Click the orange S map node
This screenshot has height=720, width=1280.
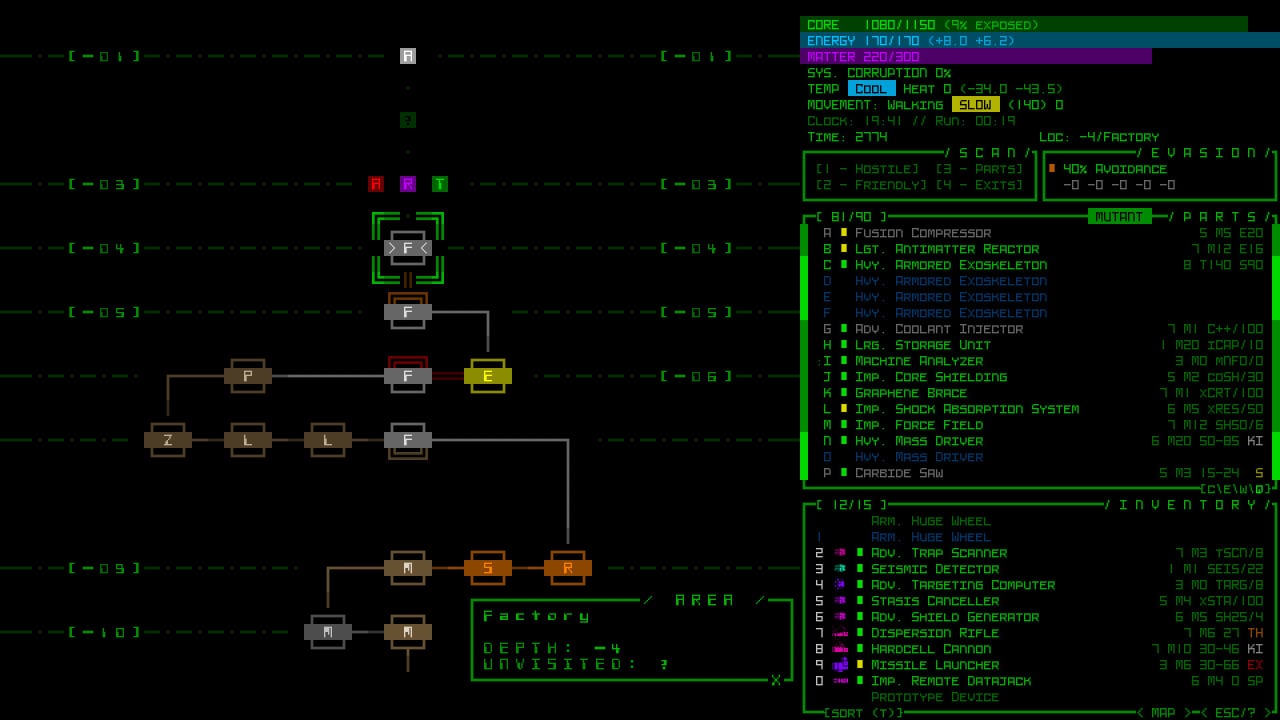(x=488, y=568)
